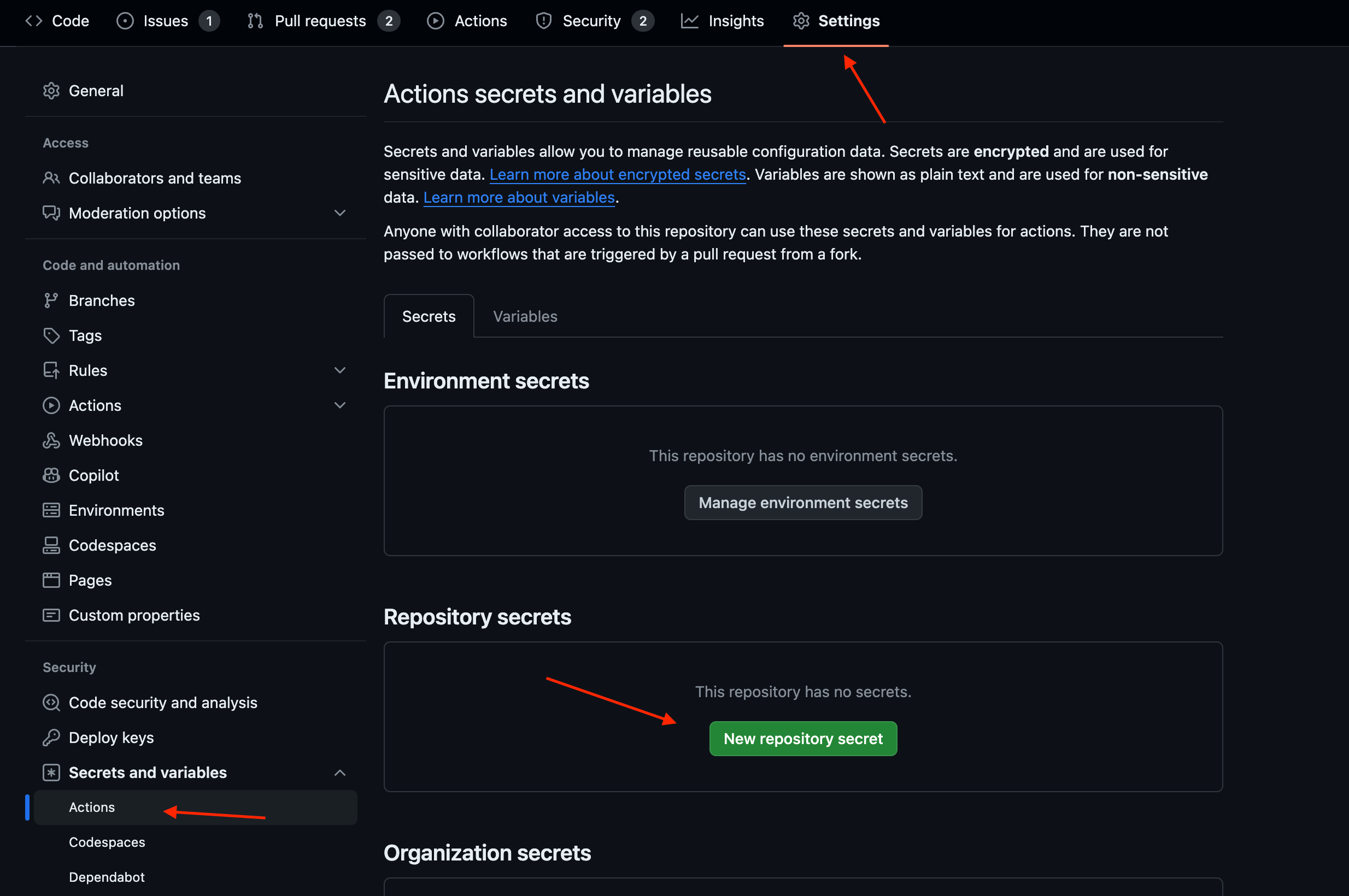Click the Pull requests icon in top nav

pyautogui.click(x=255, y=21)
